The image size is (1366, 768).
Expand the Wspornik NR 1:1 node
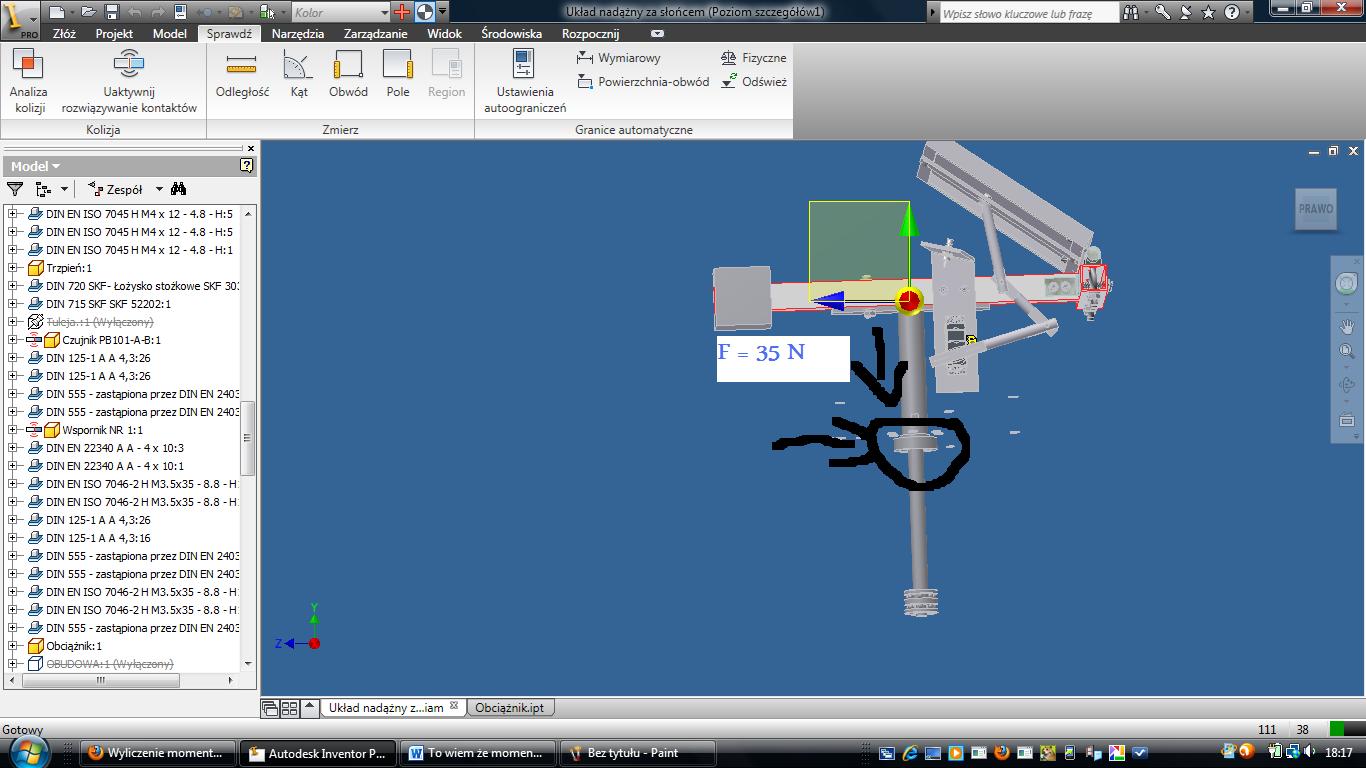pyautogui.click(x=13, y=430)
